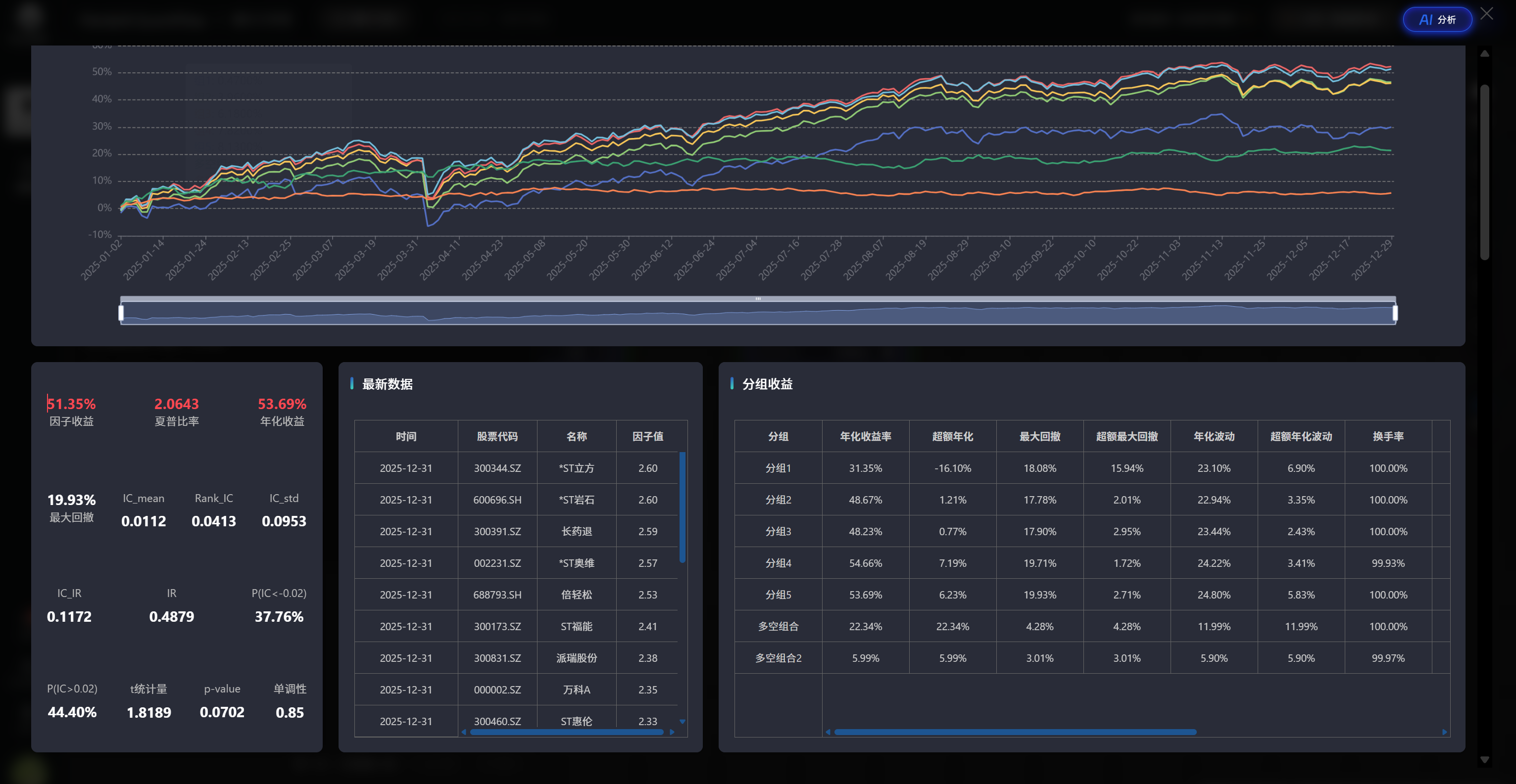1516x784 pixels.
Task: Click scroll-down arrow in 最新数据 table
Action: [682, 721]
